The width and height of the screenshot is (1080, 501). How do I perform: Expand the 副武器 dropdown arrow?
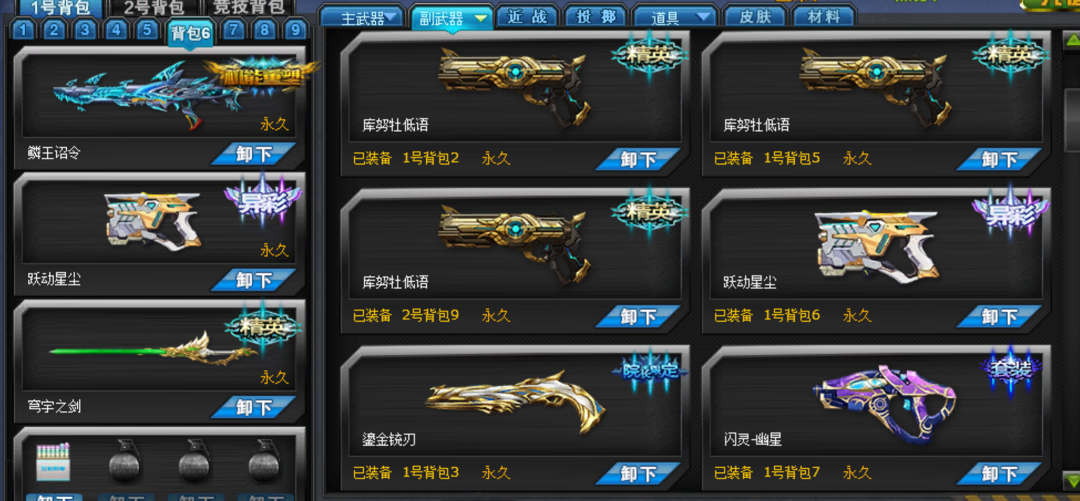click(480, 18)
